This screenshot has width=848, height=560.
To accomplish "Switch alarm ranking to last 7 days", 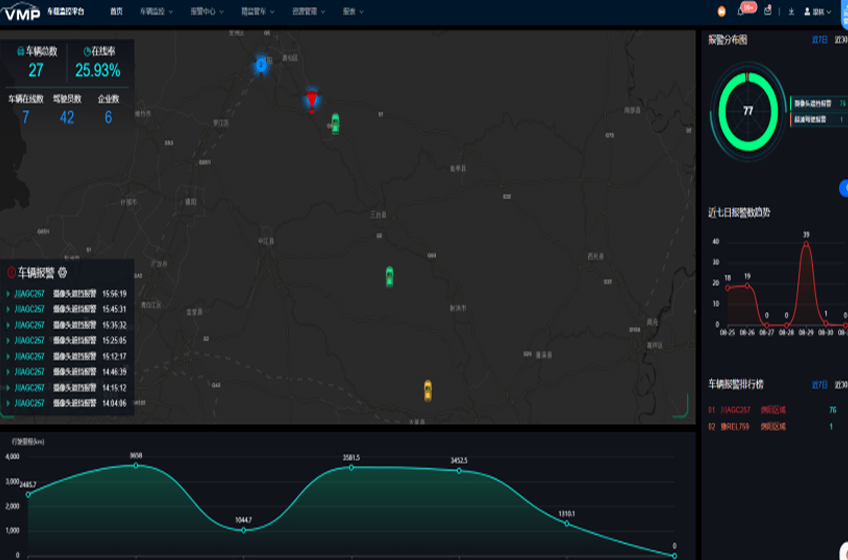I will [819, 384].
